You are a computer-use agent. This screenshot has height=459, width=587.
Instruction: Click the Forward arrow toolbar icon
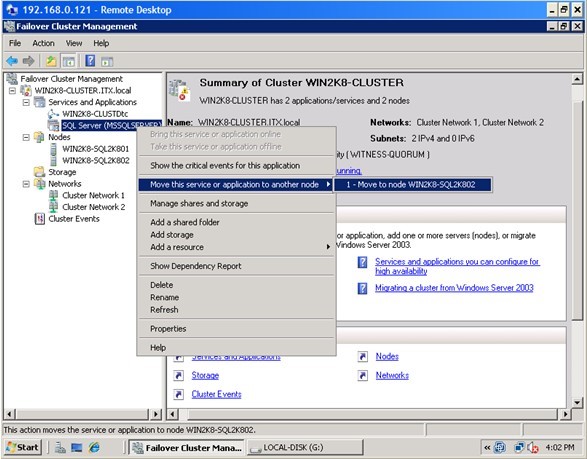click(x=28, y=61)
